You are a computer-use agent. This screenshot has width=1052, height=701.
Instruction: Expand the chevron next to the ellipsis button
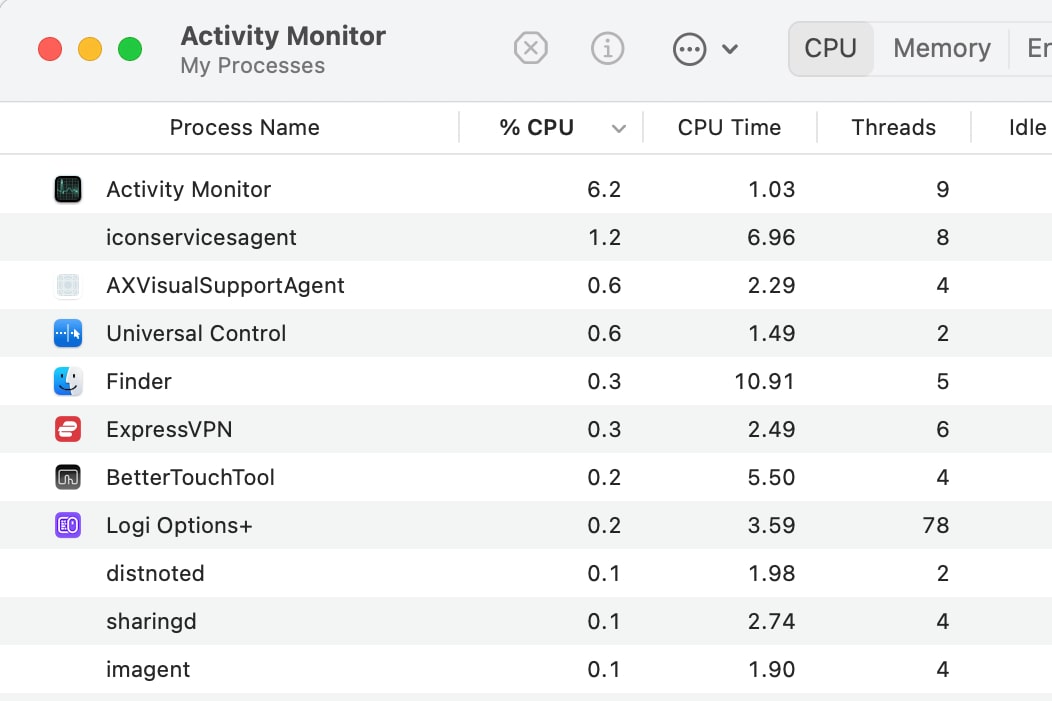tap(730, 49)
